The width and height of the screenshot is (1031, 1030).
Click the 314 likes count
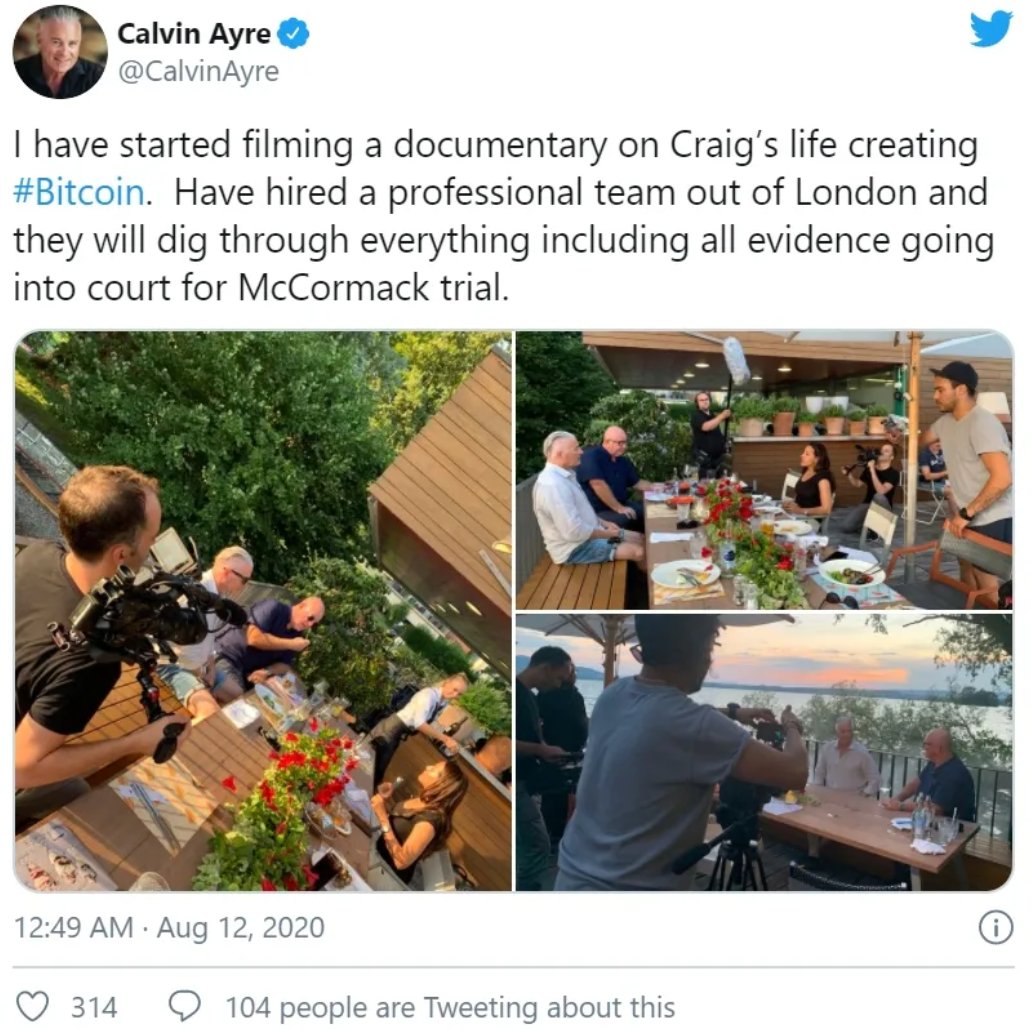(94, 1007)
